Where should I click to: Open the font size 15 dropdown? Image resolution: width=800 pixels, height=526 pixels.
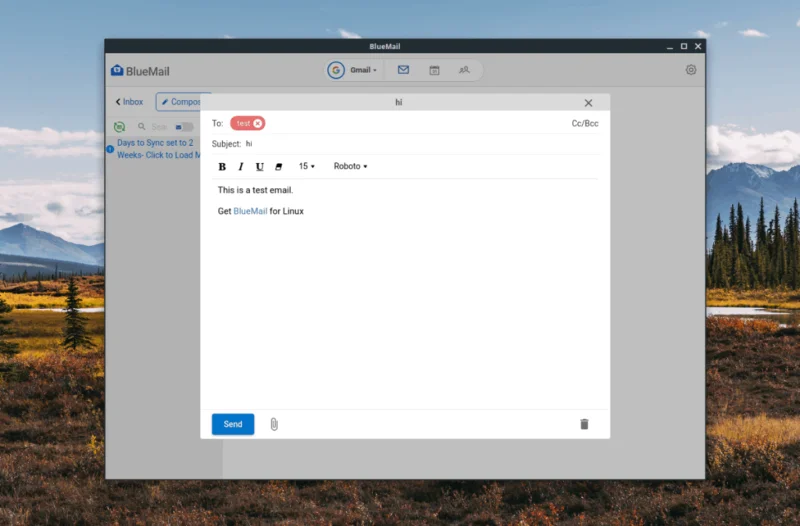click(307, 166)
